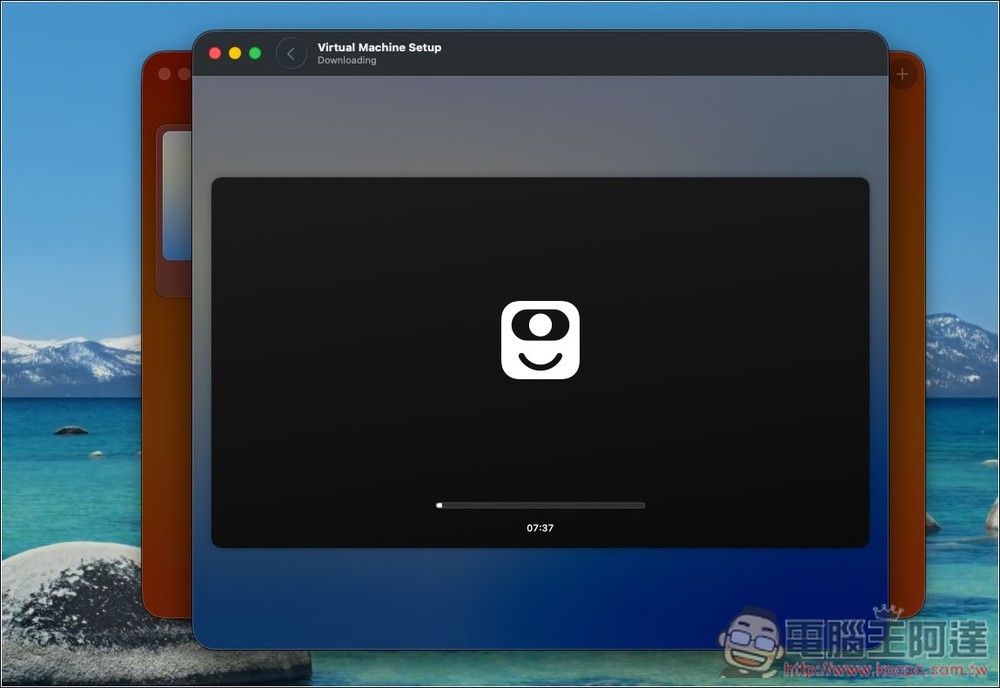This screenshot has height=688, width=1000.
Task: Click the plus icon in background window
Action: point(902,74)
